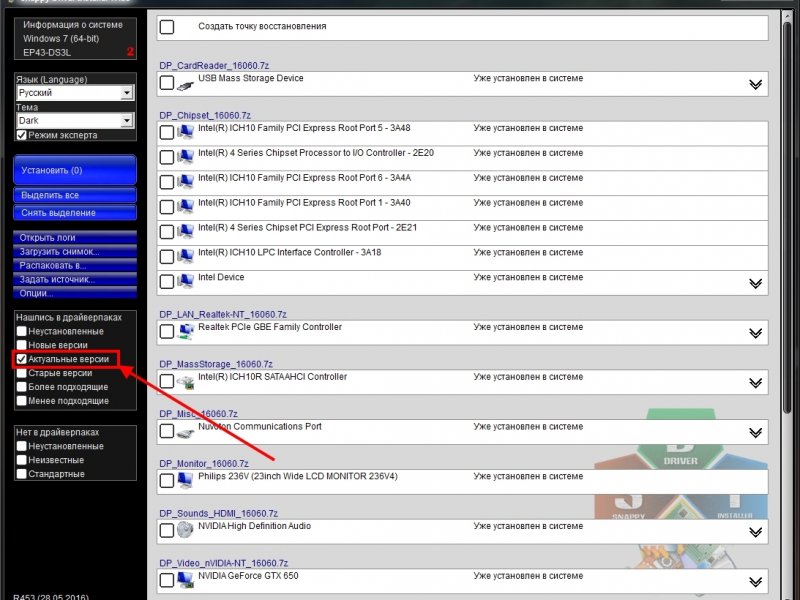The image size is (800, 600).
Task: Click the DP_MassStorage_16060.7z header
Action: click(x=216, y=364)
